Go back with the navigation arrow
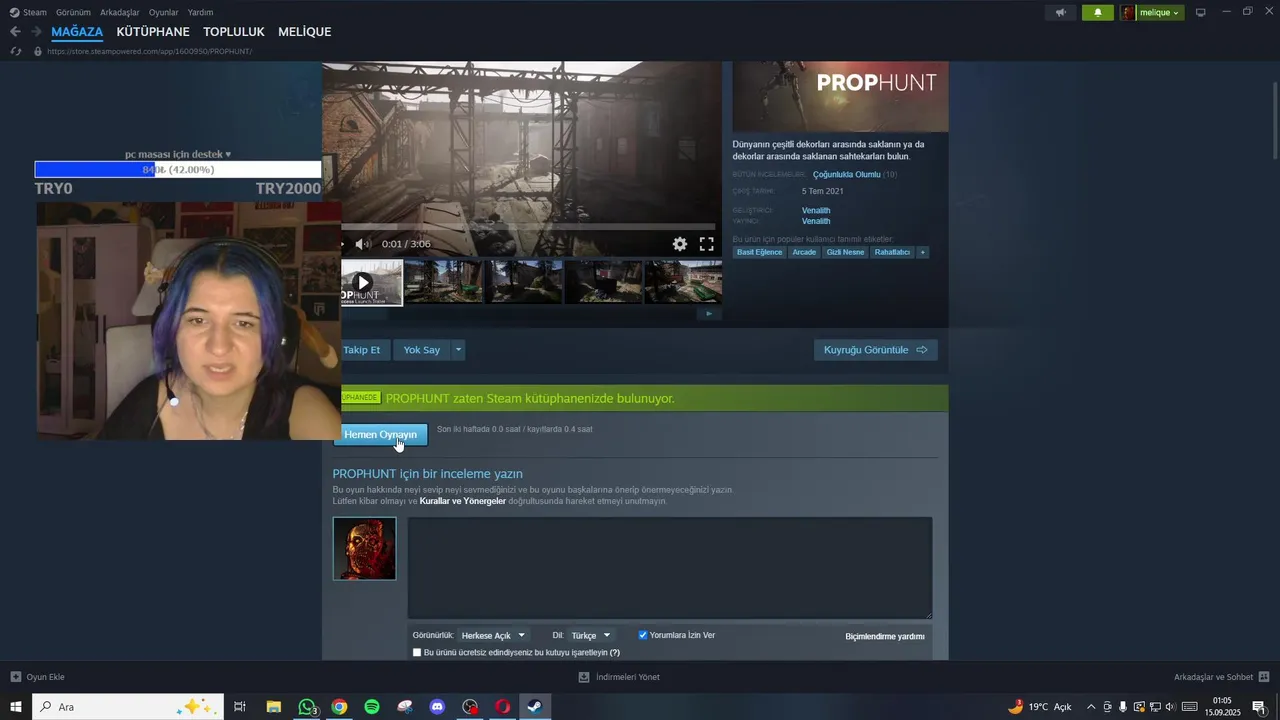 point(15,32)
